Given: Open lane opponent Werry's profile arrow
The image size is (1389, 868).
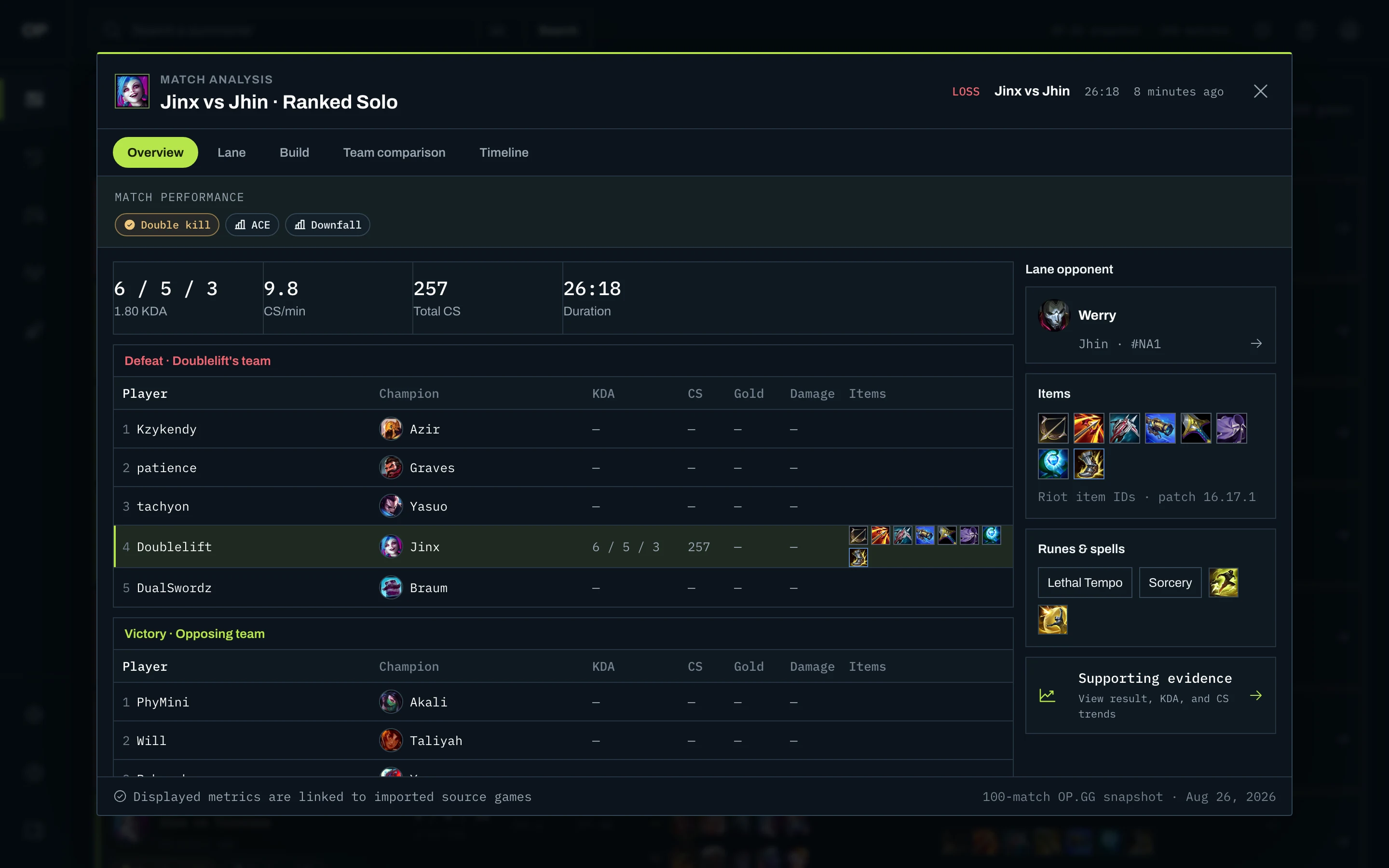Looking at the screenshot, I should tap(1256, 343).
